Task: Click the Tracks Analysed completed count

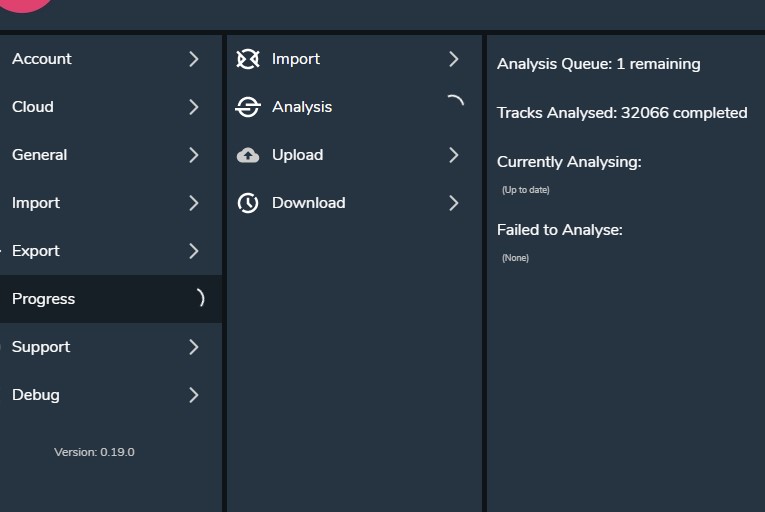Action: click(622, 113)
